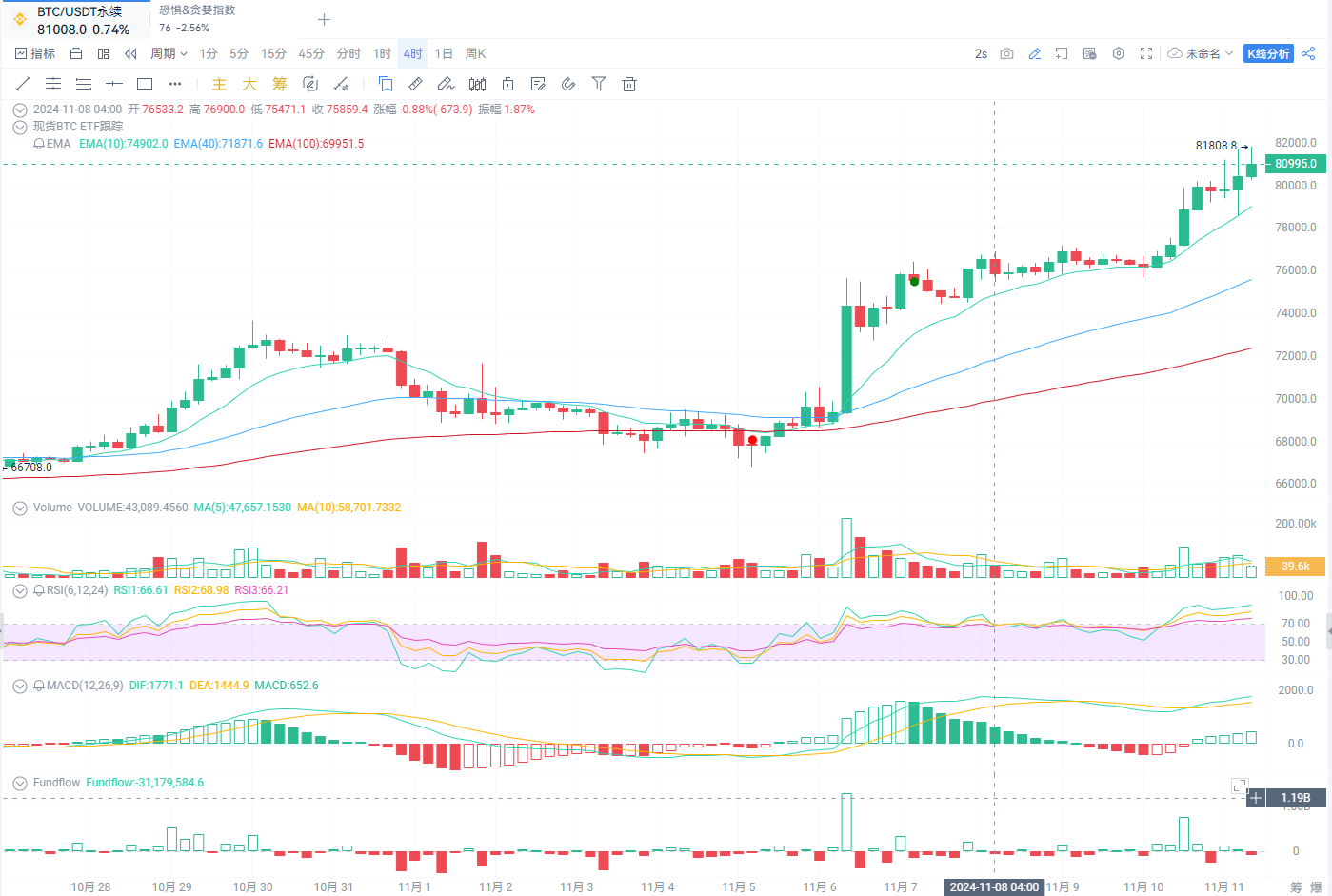1332x896 pixels.
Task: Expand the 周期 period dropdown
Action: point(169,53)
